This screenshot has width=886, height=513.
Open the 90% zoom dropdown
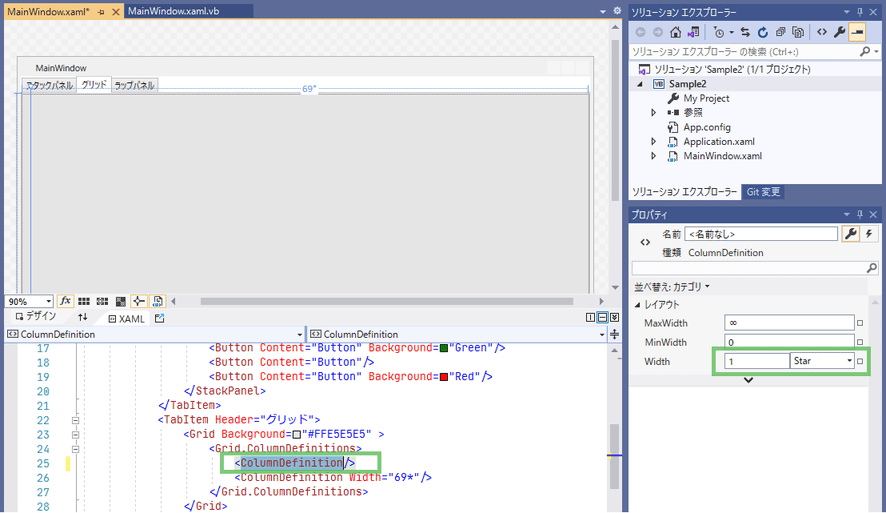point(48,301)
